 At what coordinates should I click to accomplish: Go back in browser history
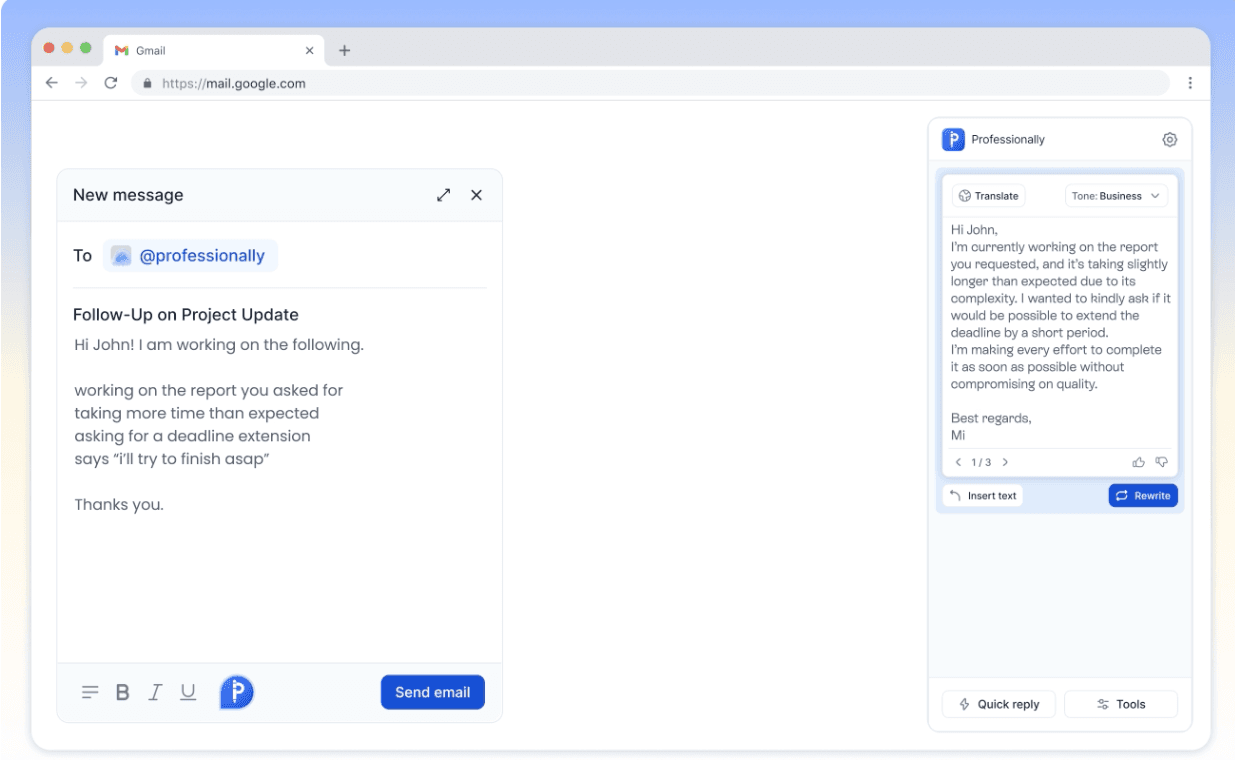52,83
